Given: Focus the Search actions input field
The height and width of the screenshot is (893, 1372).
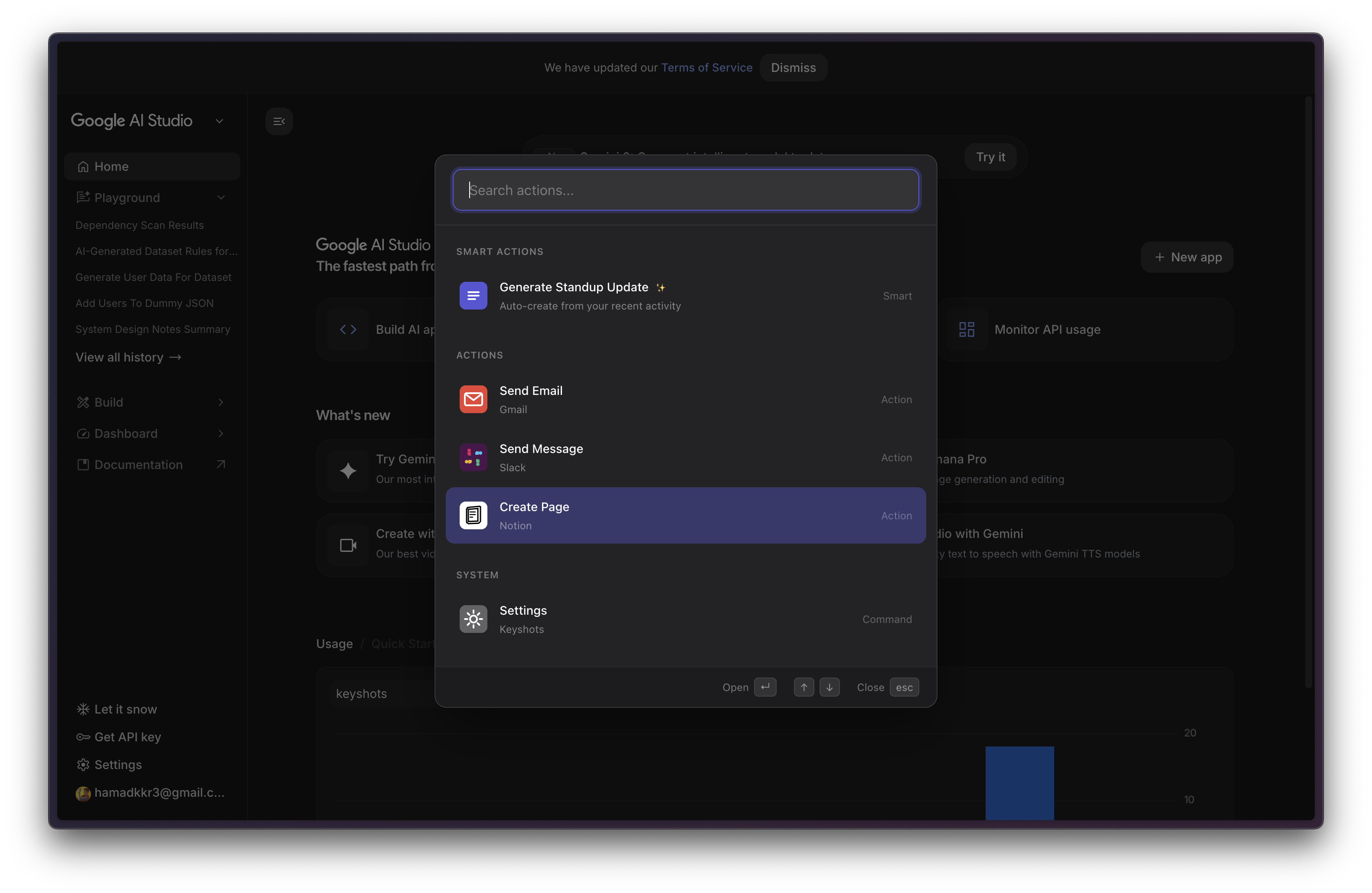Looking at the screenshot, I should (x=686, y=190).
